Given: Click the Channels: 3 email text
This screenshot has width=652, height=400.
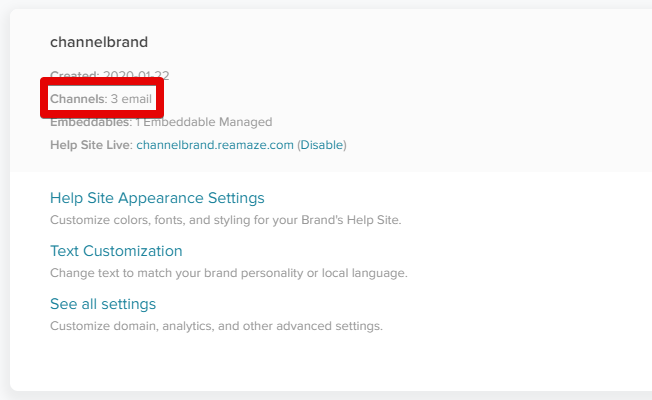Looking at the screenshot, I should 101,99.
